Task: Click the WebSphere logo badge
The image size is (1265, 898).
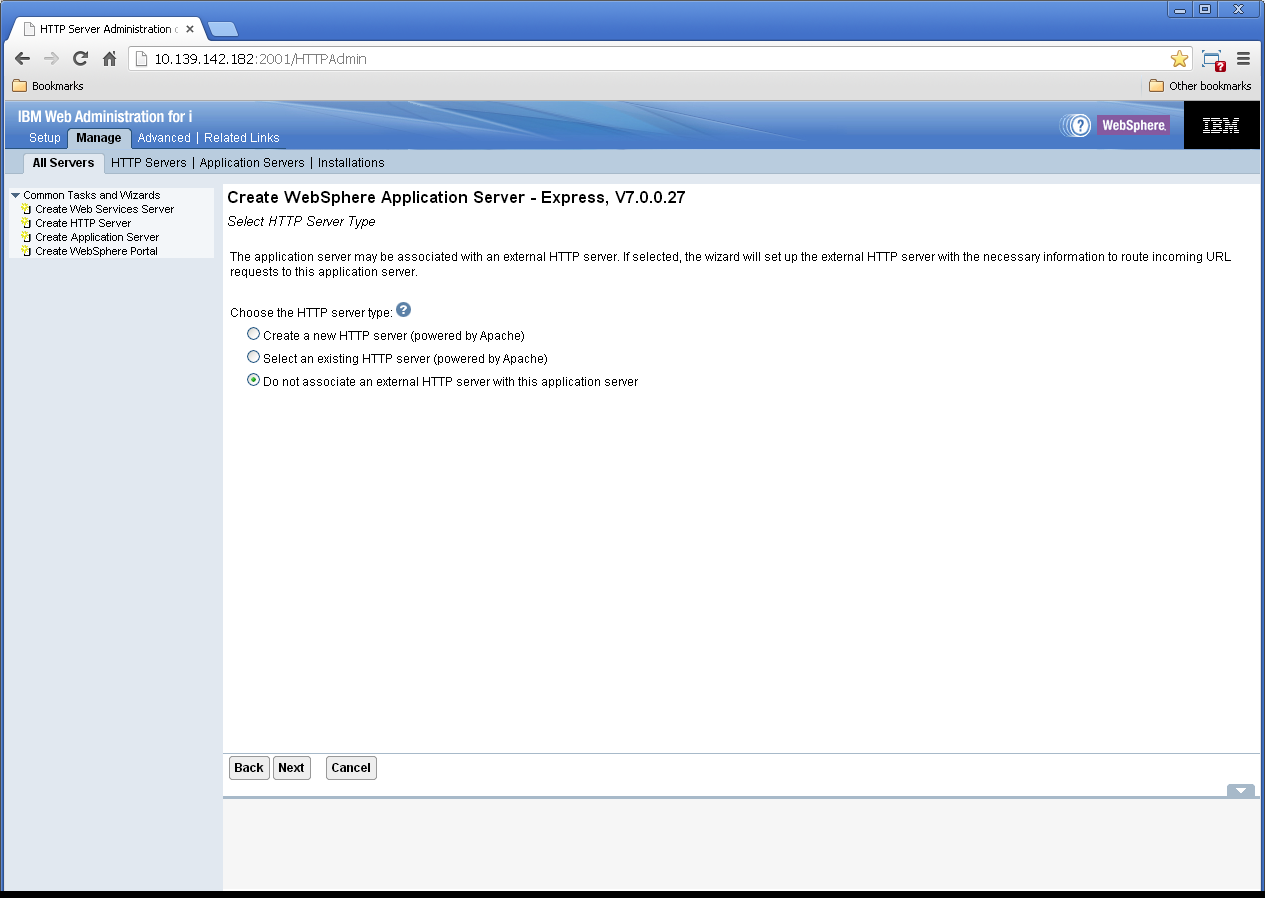Action: point(1133,125)
